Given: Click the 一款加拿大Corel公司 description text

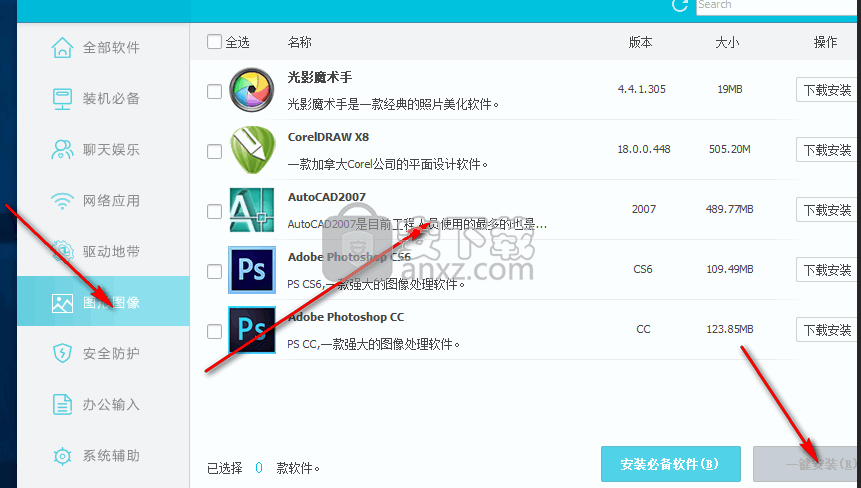Looking at the screenshot, I should 388,164.
